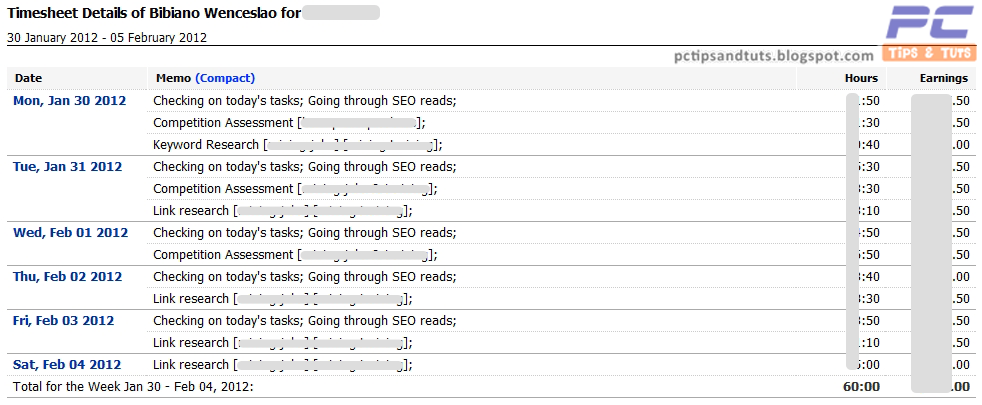Screen dimensions: 982x405
Task: Open Mon, Jan 30 2012 date link
Action: click(x=70, y=101)
